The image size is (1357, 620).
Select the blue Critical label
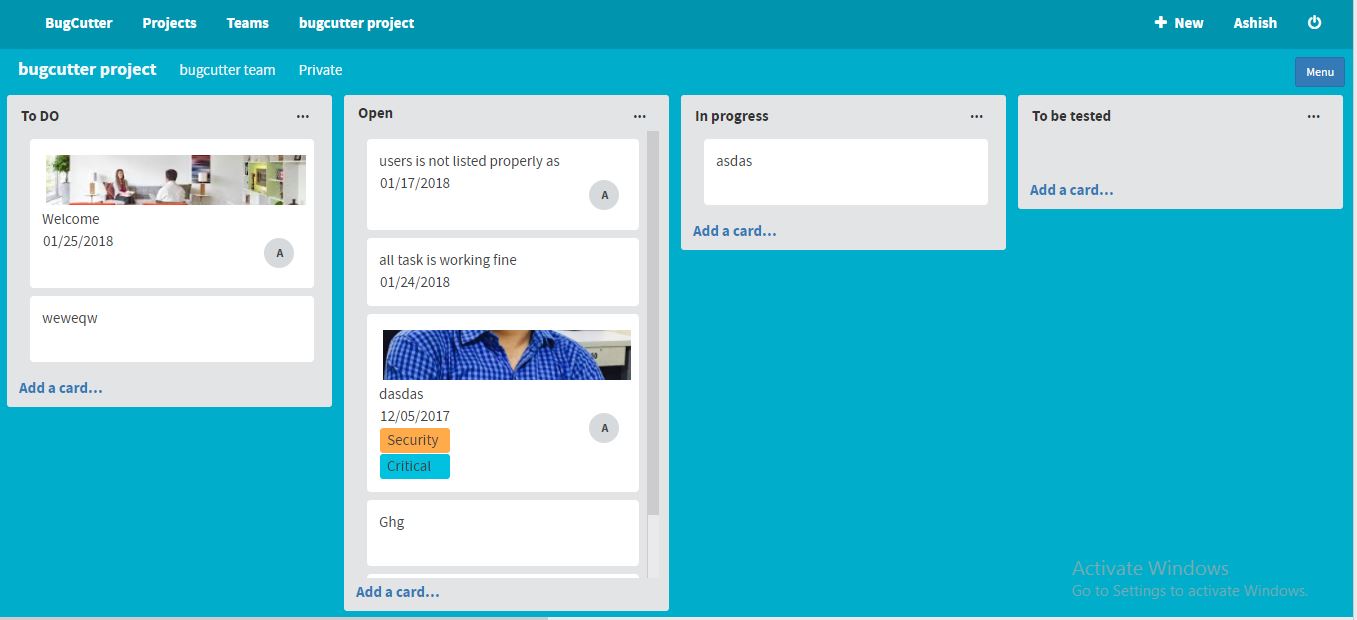point(414,466)
